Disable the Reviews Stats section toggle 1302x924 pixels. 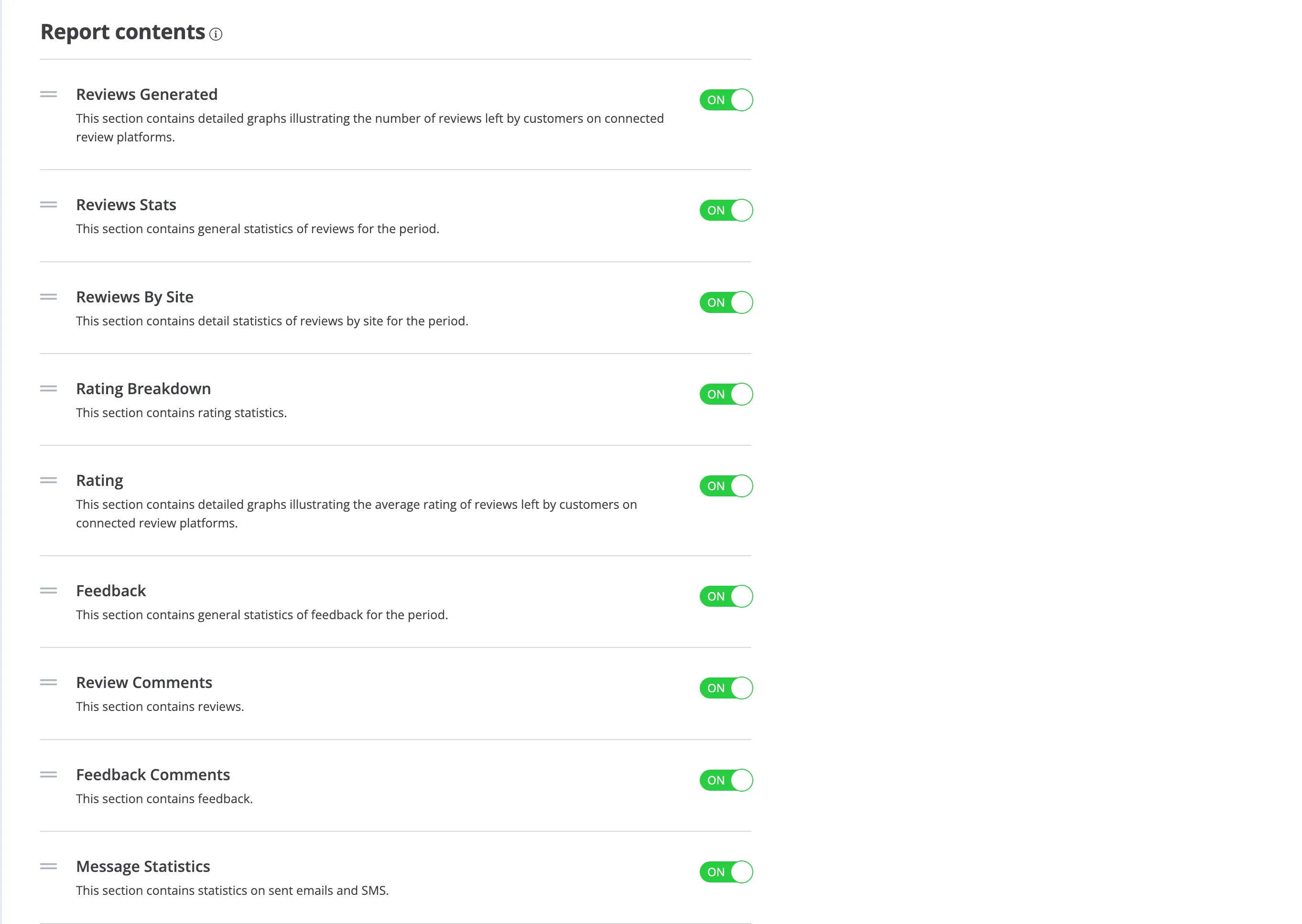pos(726,211)
